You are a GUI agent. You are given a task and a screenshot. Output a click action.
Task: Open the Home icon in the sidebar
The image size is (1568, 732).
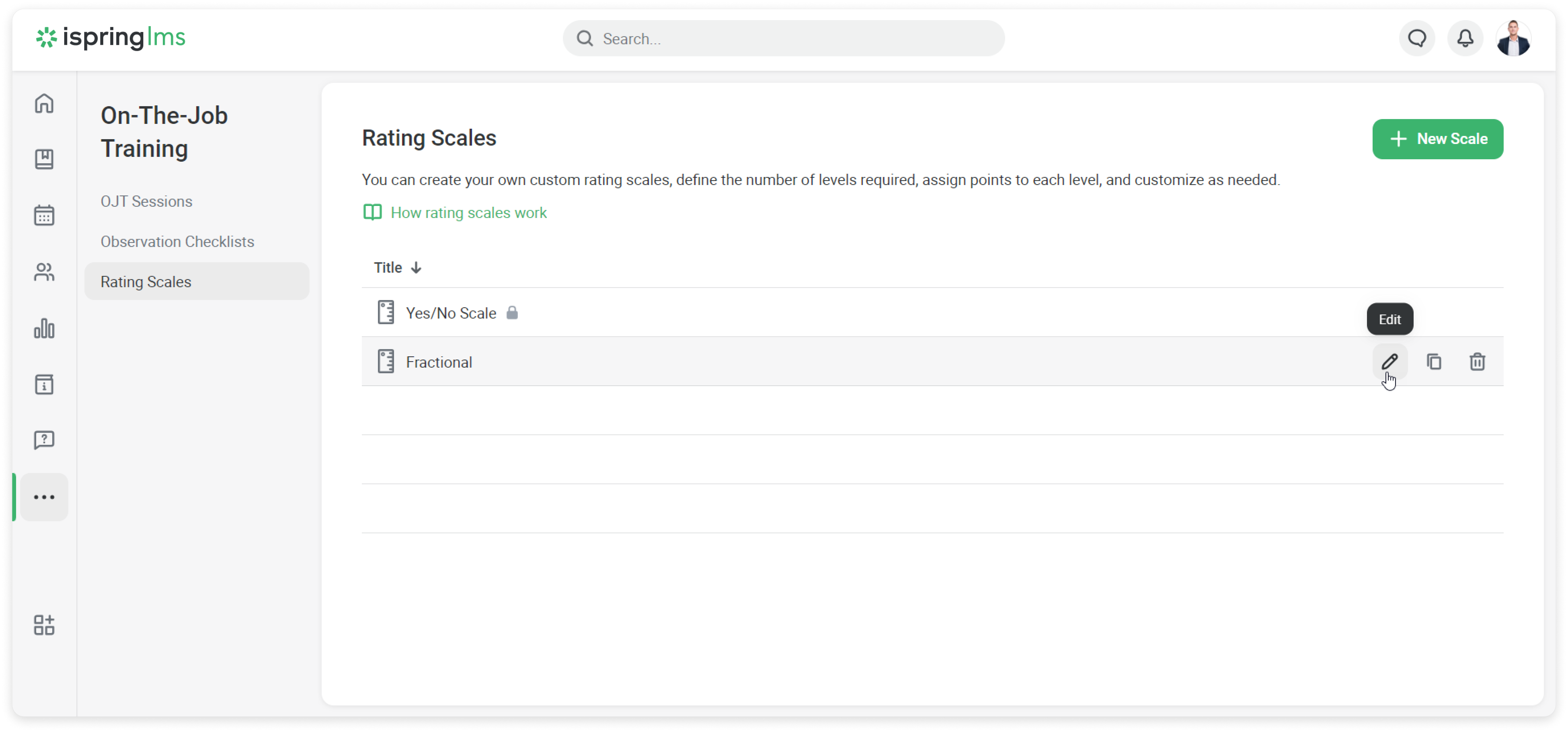44,104
